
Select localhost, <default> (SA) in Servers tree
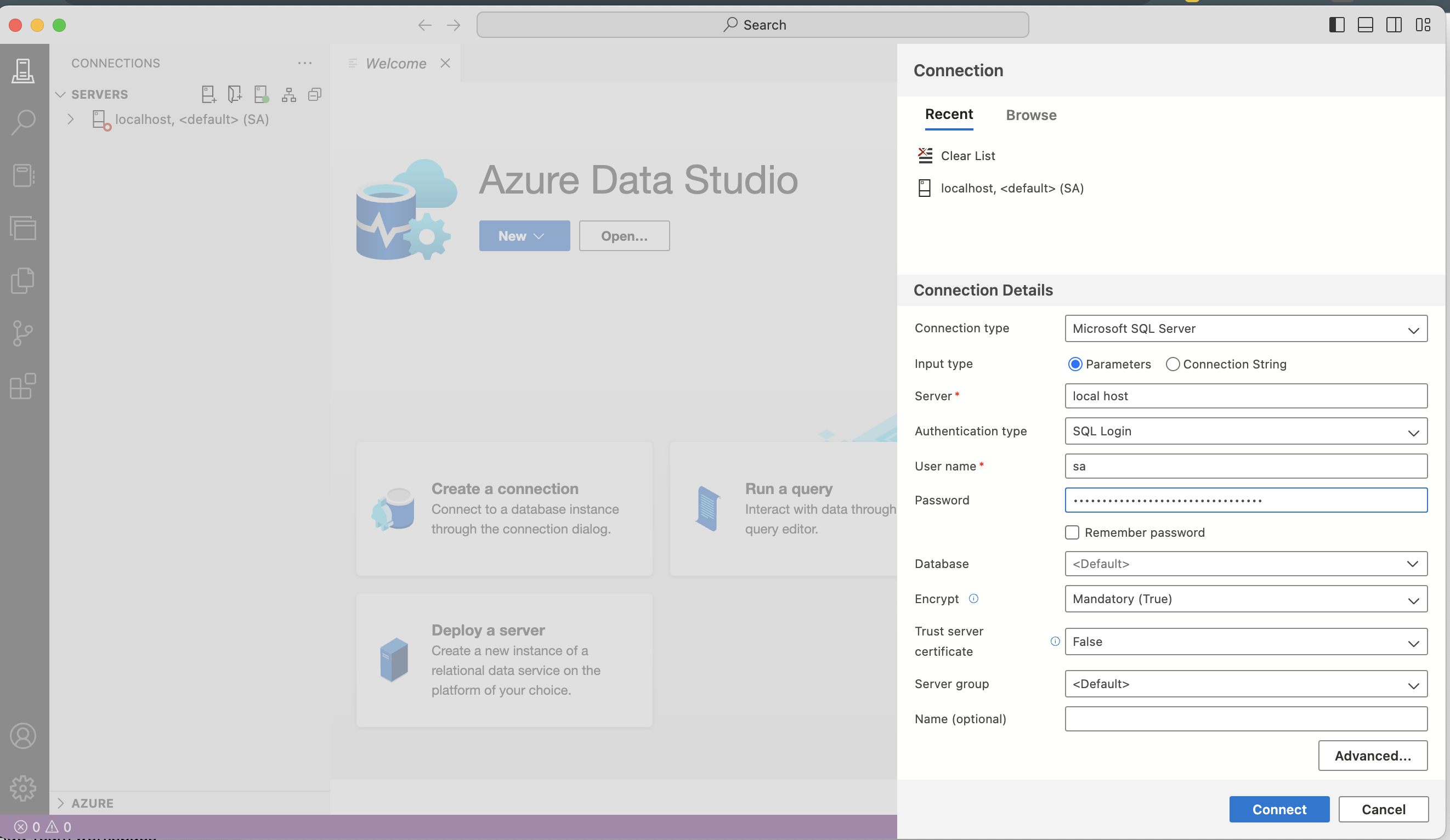pos(191,119)
